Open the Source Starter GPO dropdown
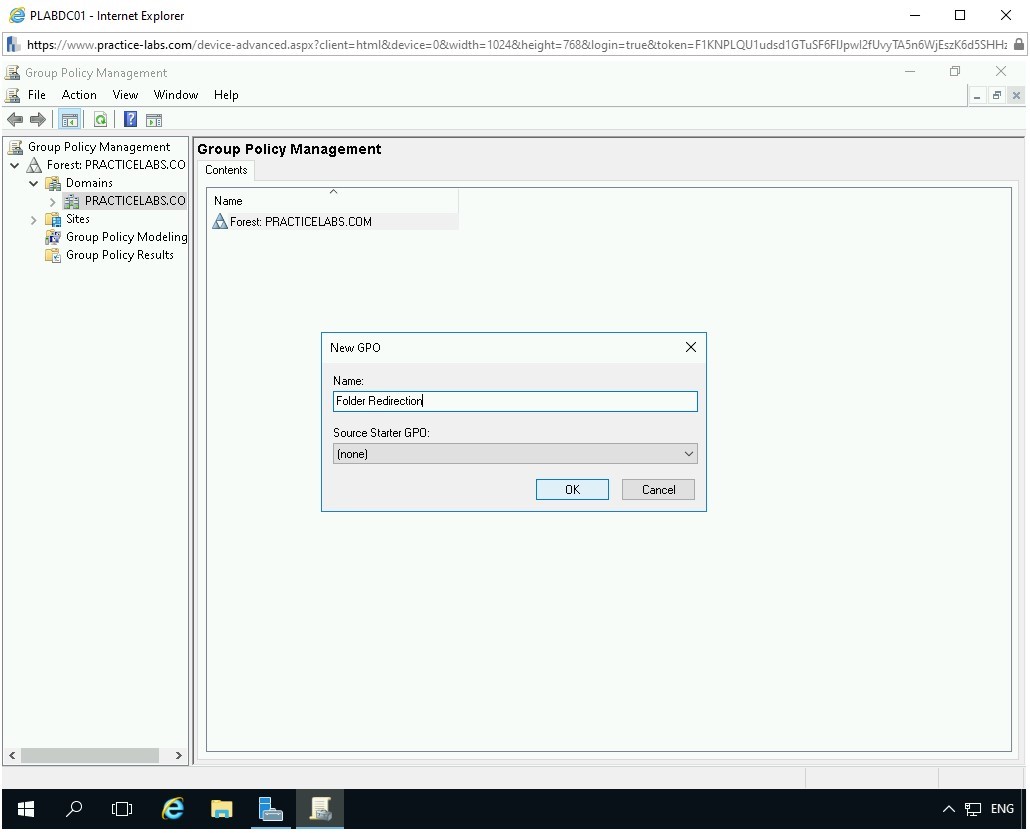This screenshot has height=833, width=1030. point(515,454)
